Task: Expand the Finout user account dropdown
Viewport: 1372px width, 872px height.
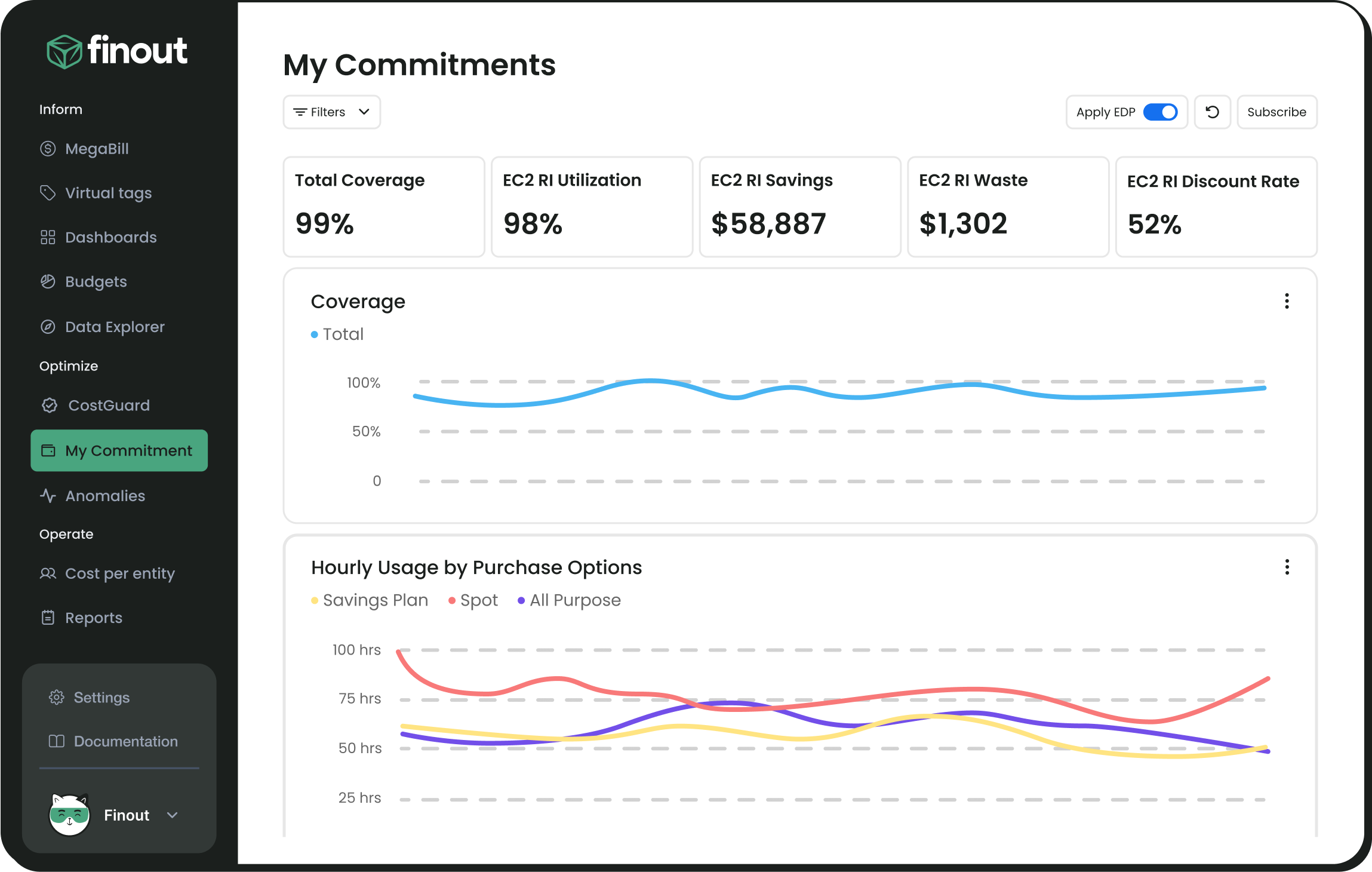Action: tap(173, 814)
